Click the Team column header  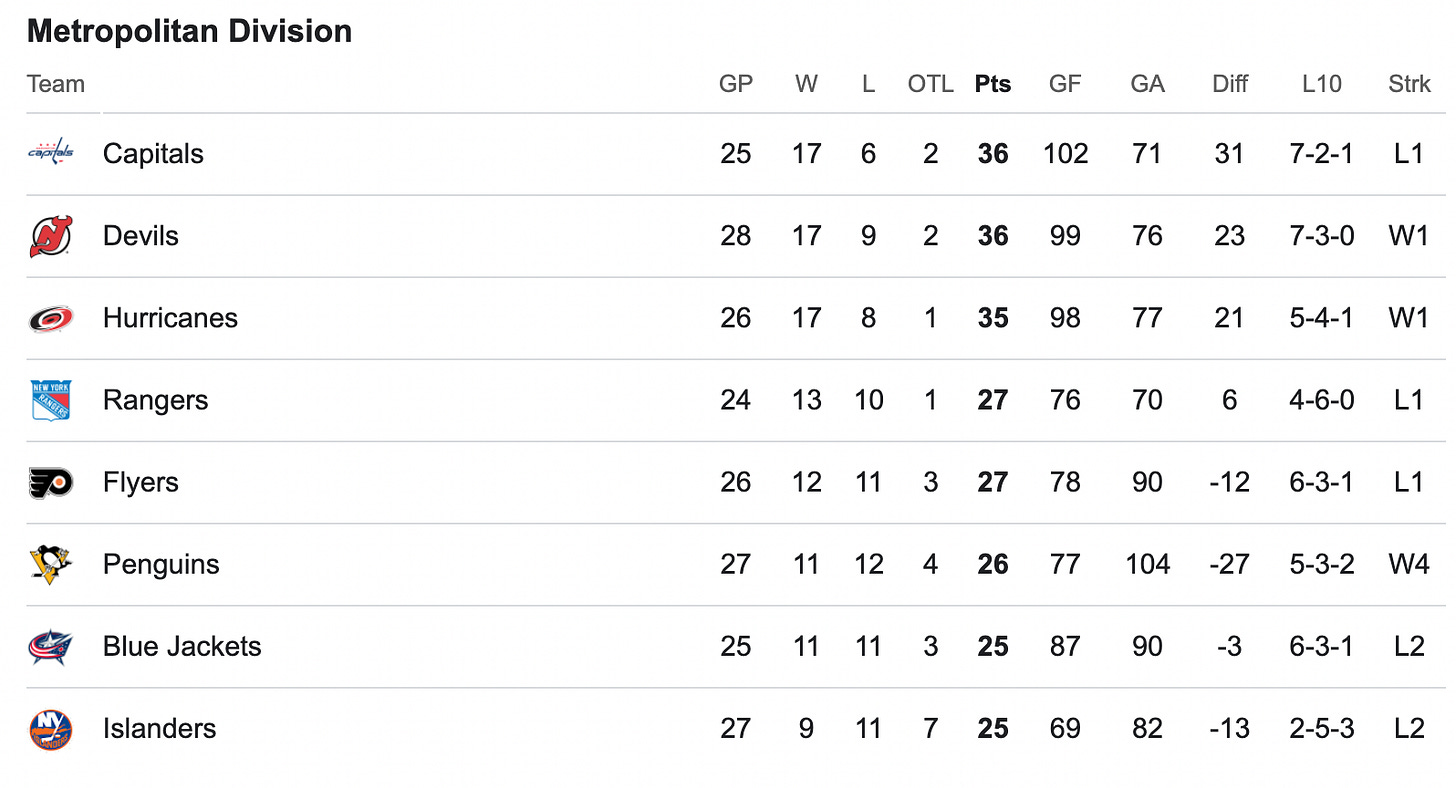pyautogui.click(x=56, y=84)
